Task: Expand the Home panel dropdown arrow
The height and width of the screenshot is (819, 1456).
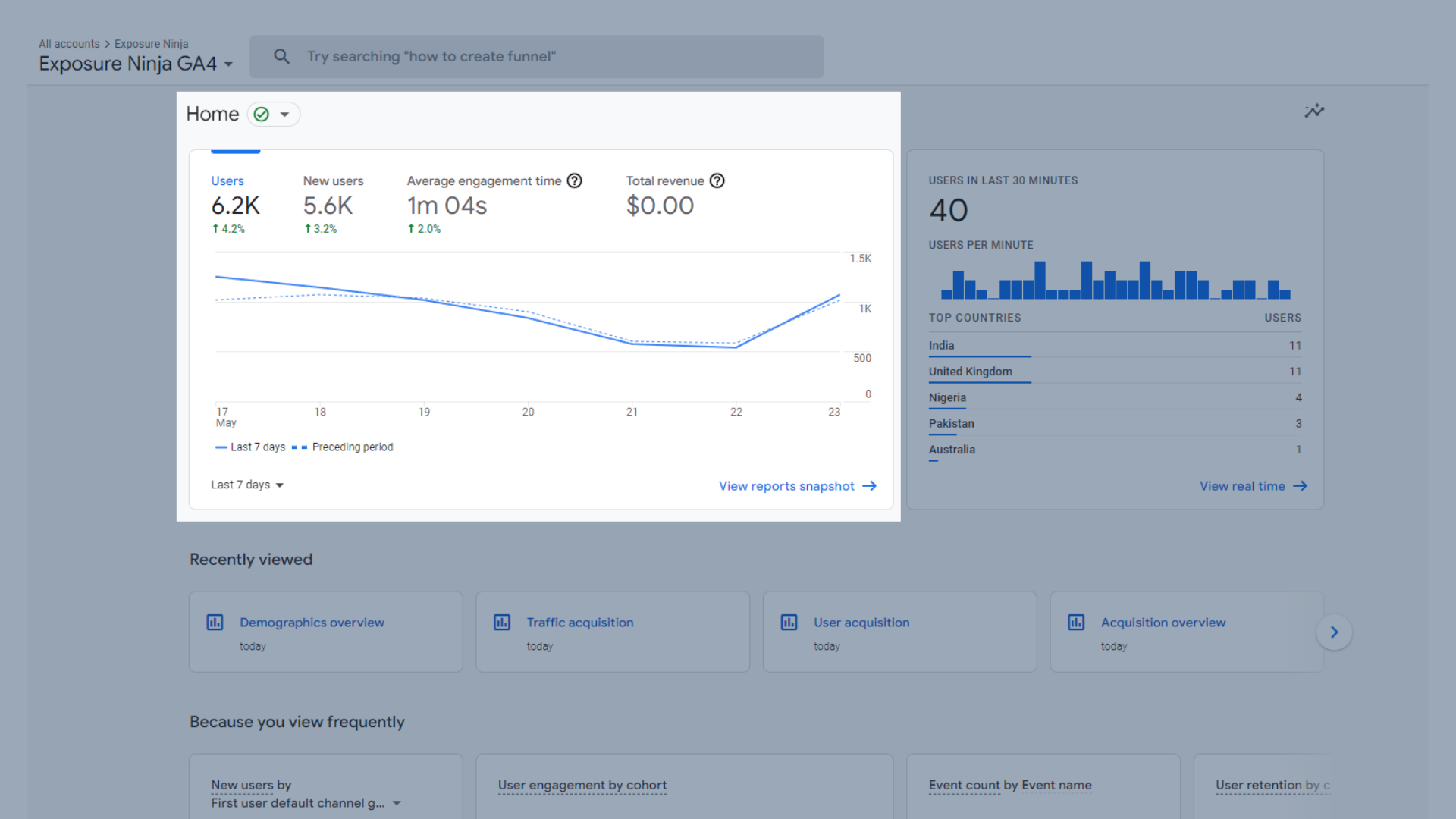Action: pos(286,113)
